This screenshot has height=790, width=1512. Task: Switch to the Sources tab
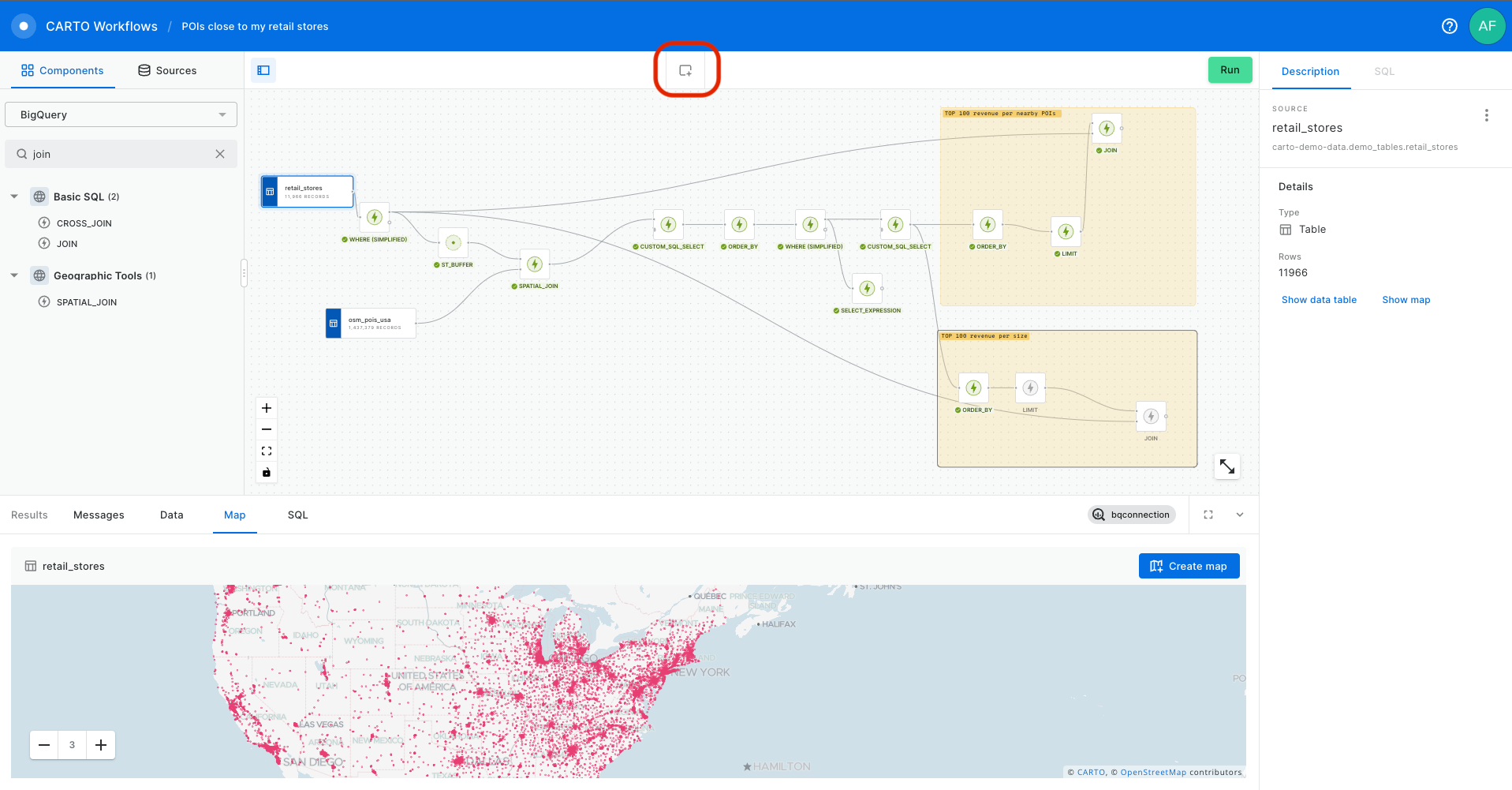tap(167, 70)
